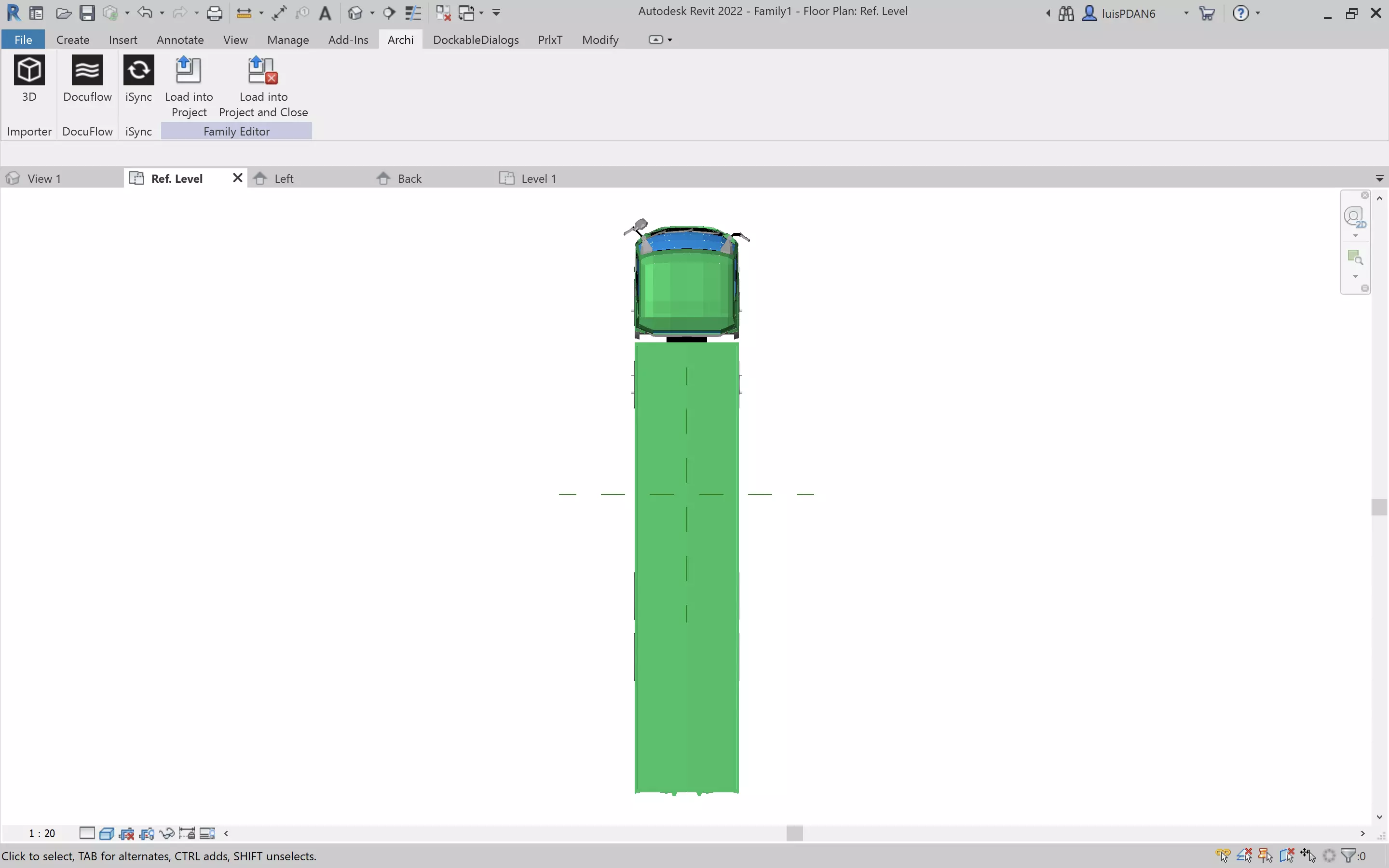Click Load into Project
The width and height of the screenshot is (1389, 868).
pos(189,86)
